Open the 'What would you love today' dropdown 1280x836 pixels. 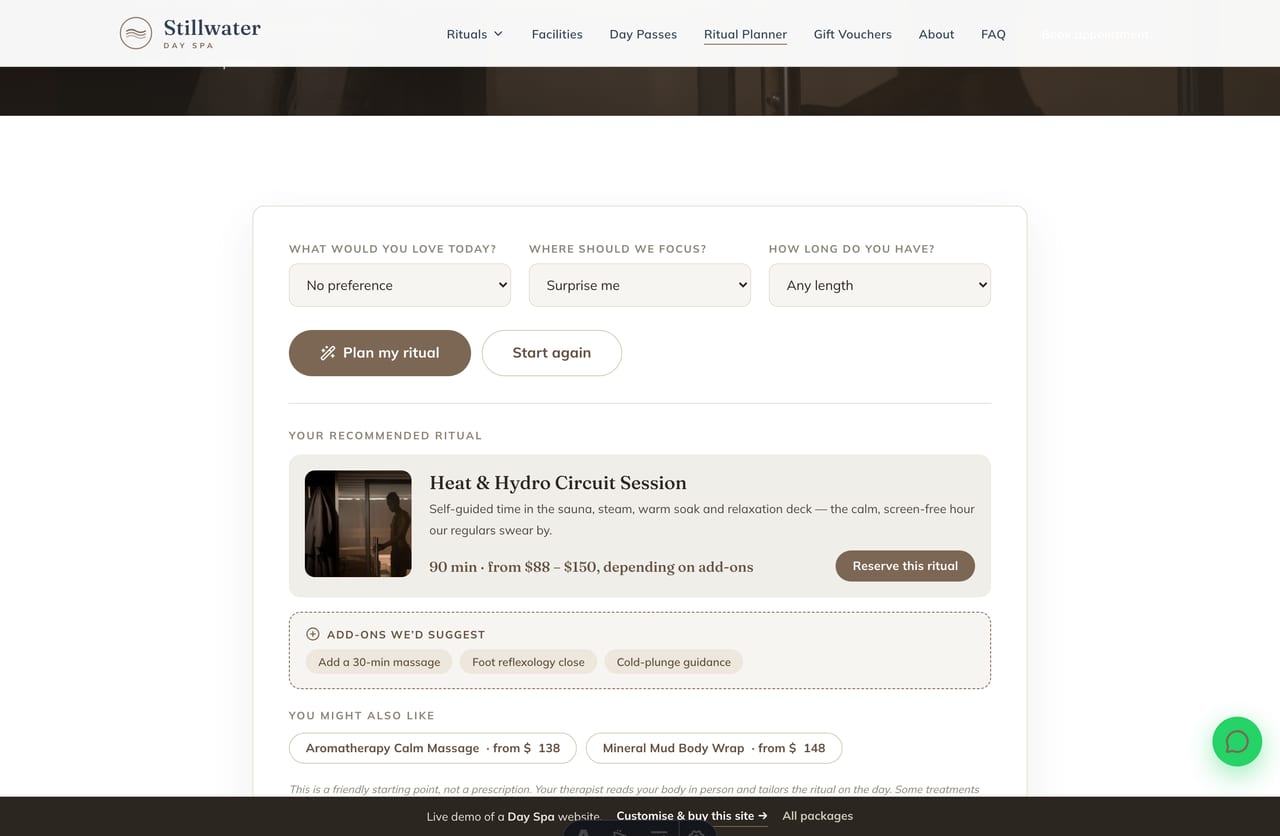click(x=400, y=285)
